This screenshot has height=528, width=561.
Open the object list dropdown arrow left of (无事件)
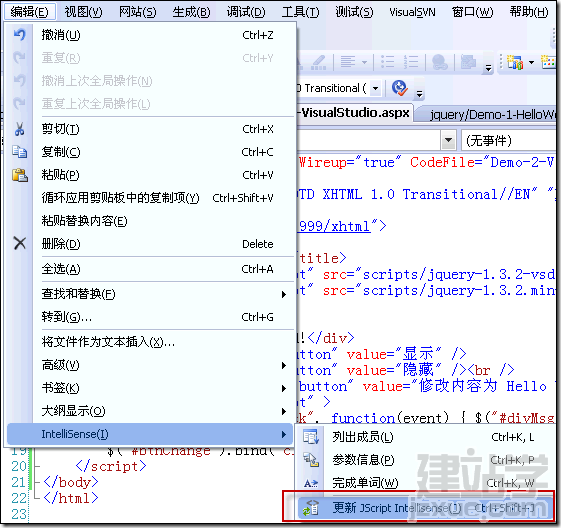(448, 140)
